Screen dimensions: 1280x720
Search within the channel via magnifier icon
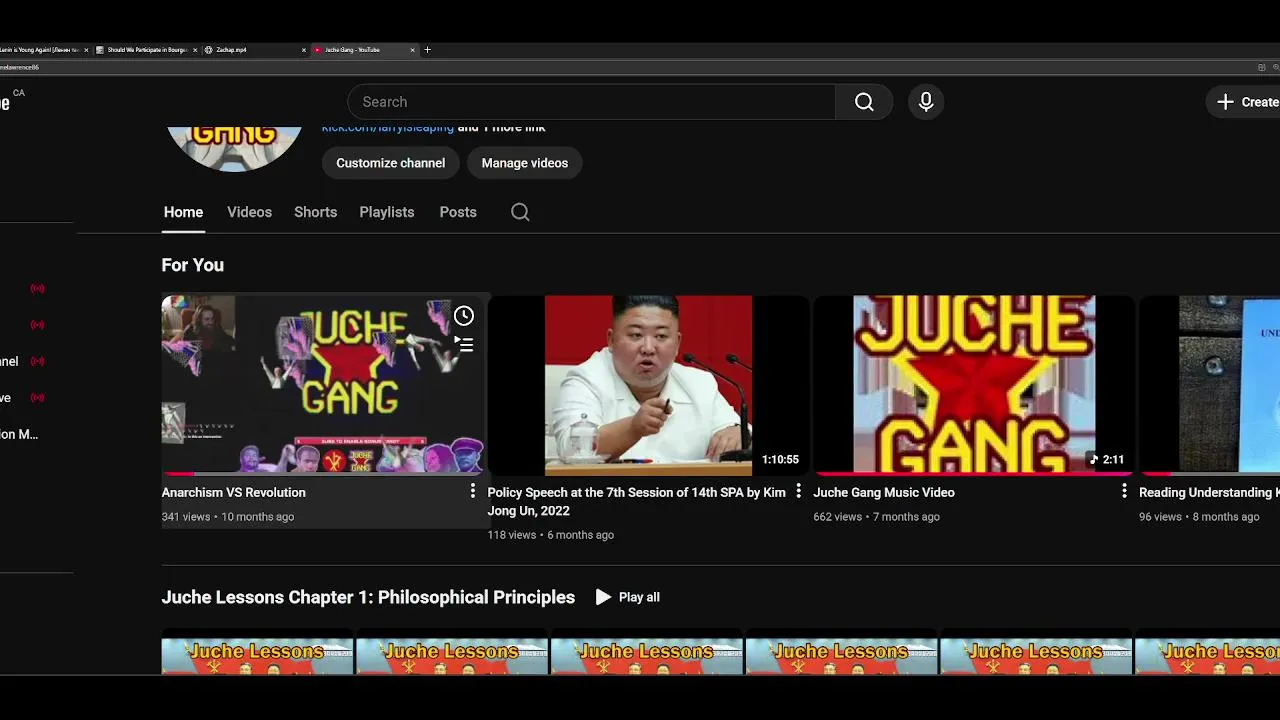coord(520,212)
